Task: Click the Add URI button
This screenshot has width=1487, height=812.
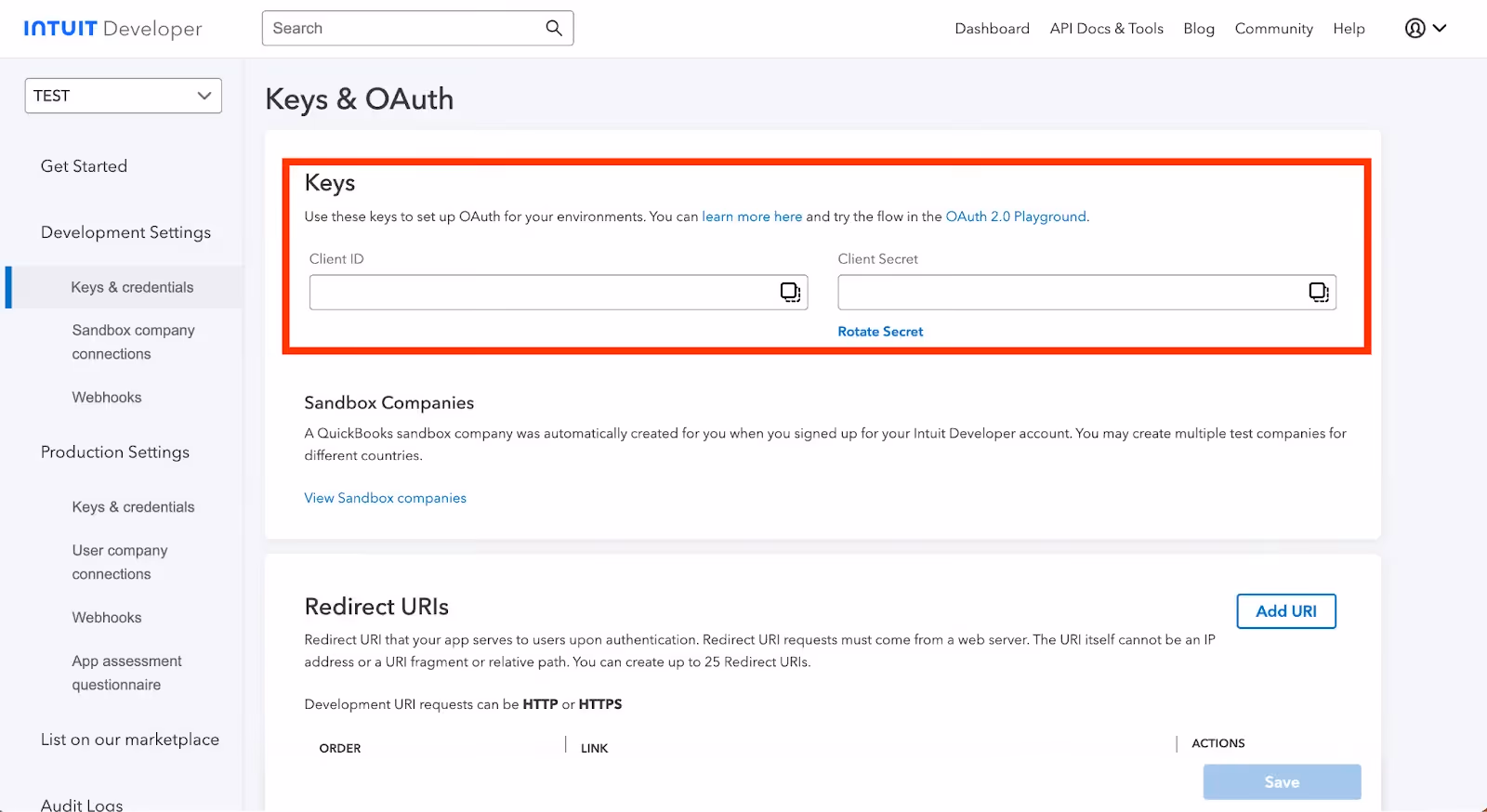Action: pos(1286,611)
